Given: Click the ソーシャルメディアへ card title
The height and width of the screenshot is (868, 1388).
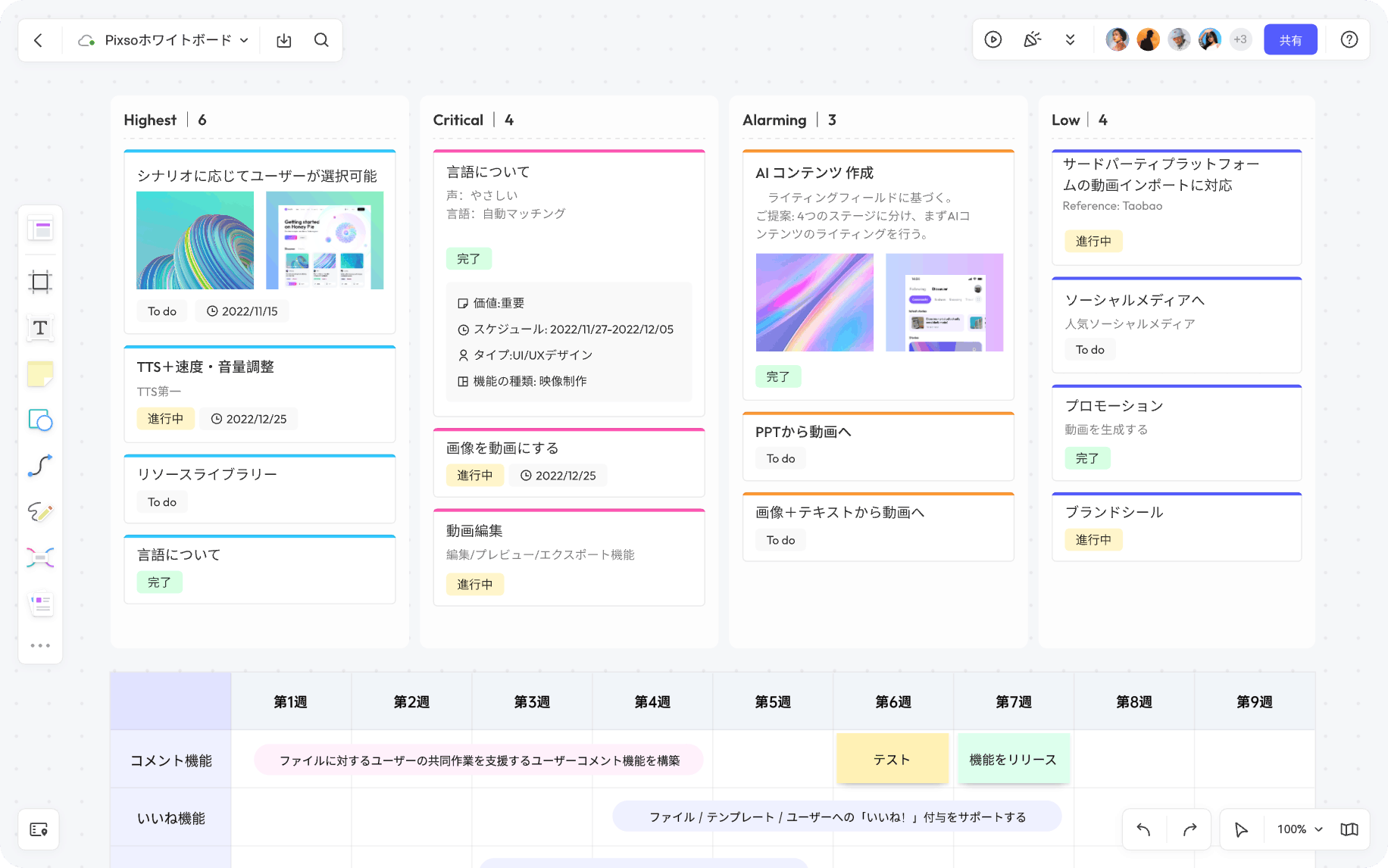Looking at the screenshot, I should pyautogui.click(x=1134, y=300).
